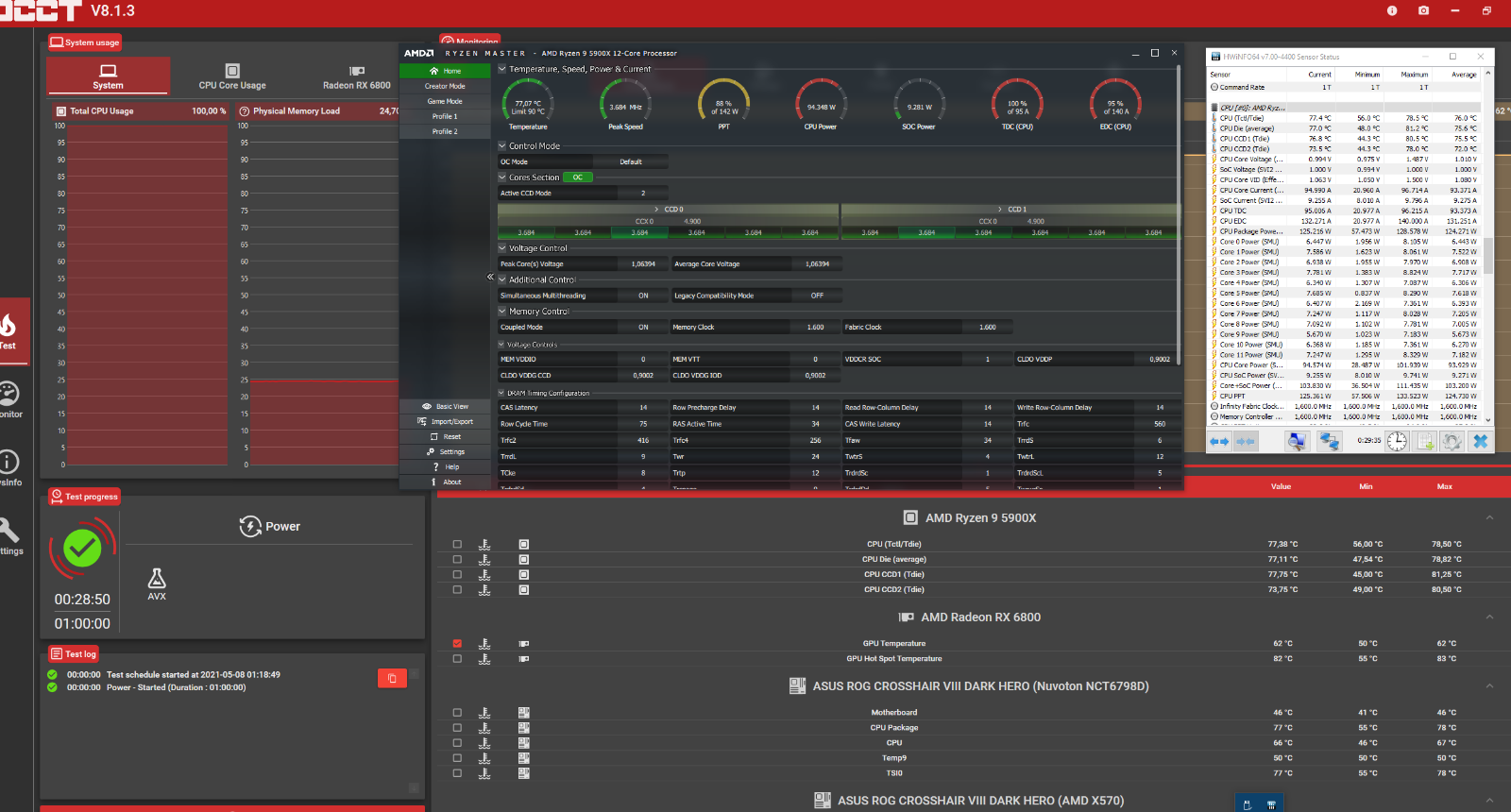Click HWiNFO log-file sheet icon
The height and width of the screenshot is (812, 1511).
coord(1425,441)
